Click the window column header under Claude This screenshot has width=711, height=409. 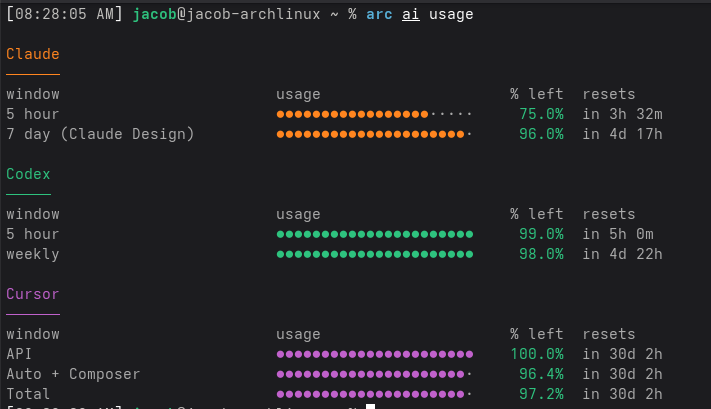point(33,94)
